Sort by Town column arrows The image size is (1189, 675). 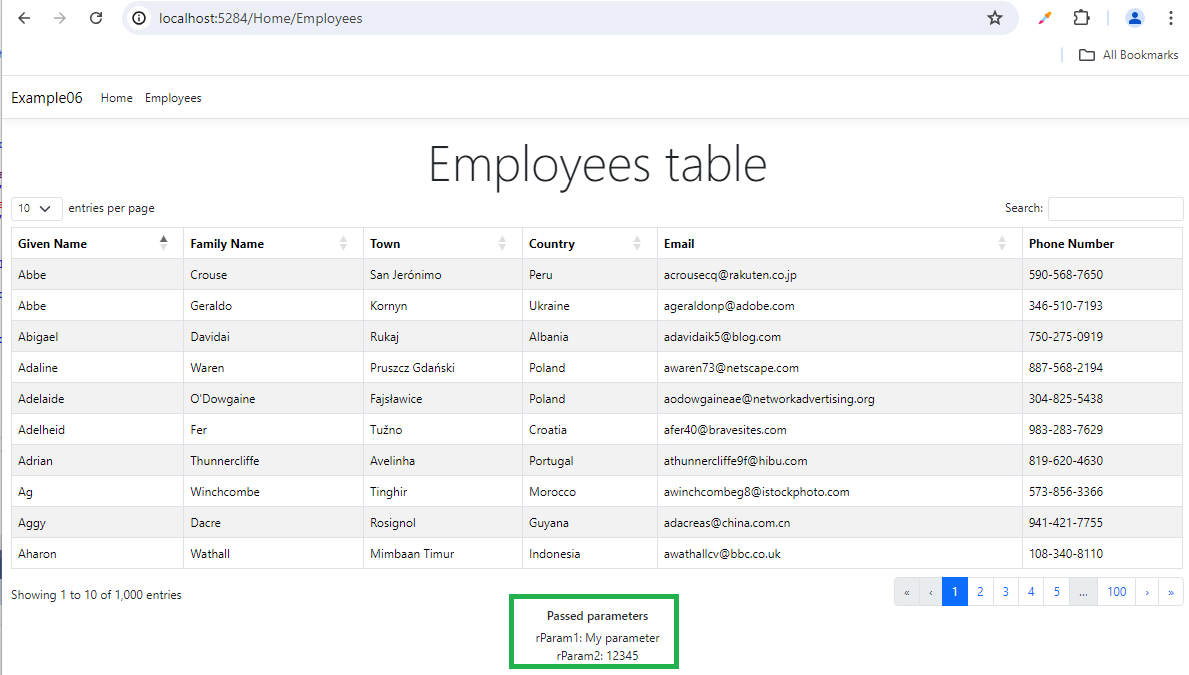[x=502, y=243]
